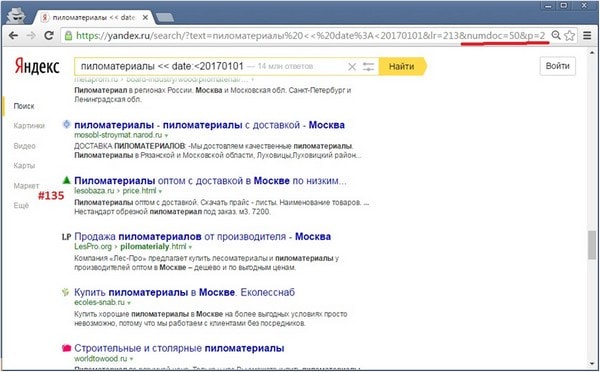Open result пиломатериалы с доставкой - Москва
The height and width of the screenshot is (372, 600).
coord(209,125)
